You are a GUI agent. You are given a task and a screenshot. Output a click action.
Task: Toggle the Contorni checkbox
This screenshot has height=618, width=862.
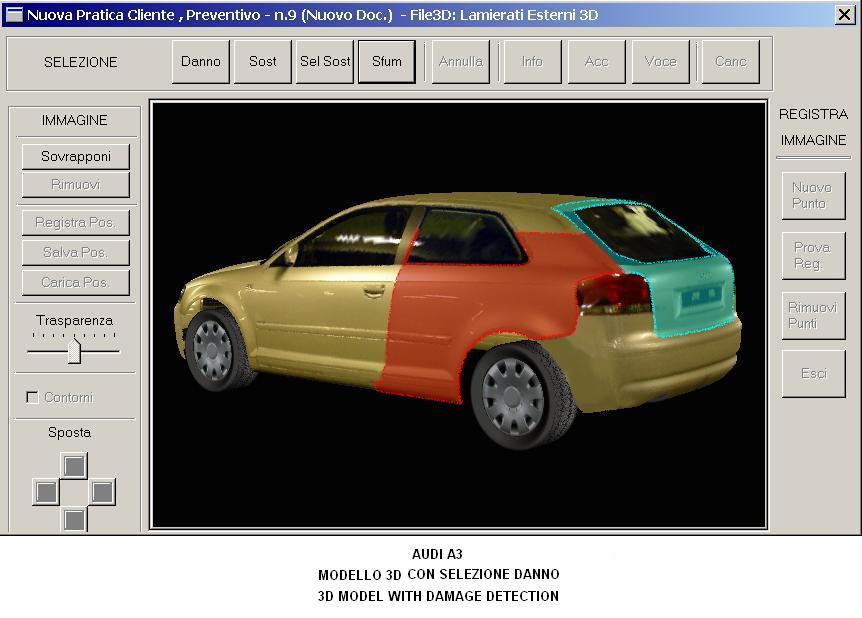coord(32,397)
